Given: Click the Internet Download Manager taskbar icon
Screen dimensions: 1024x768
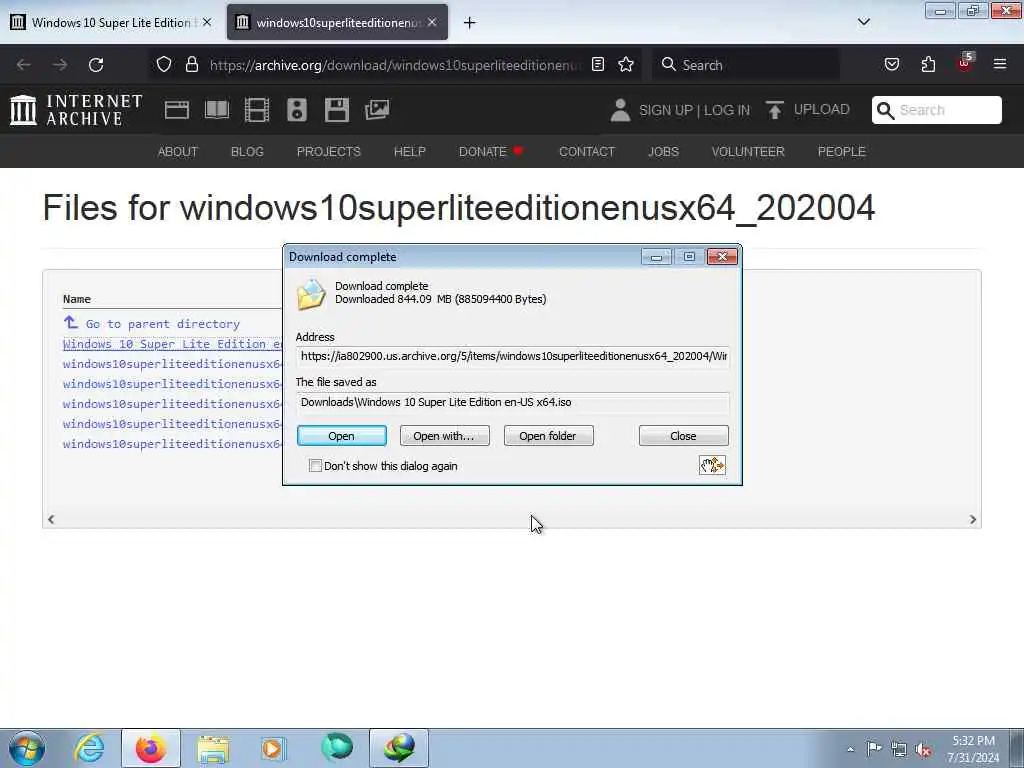Looking at the screenshot, I should click(x=399, y=748).
